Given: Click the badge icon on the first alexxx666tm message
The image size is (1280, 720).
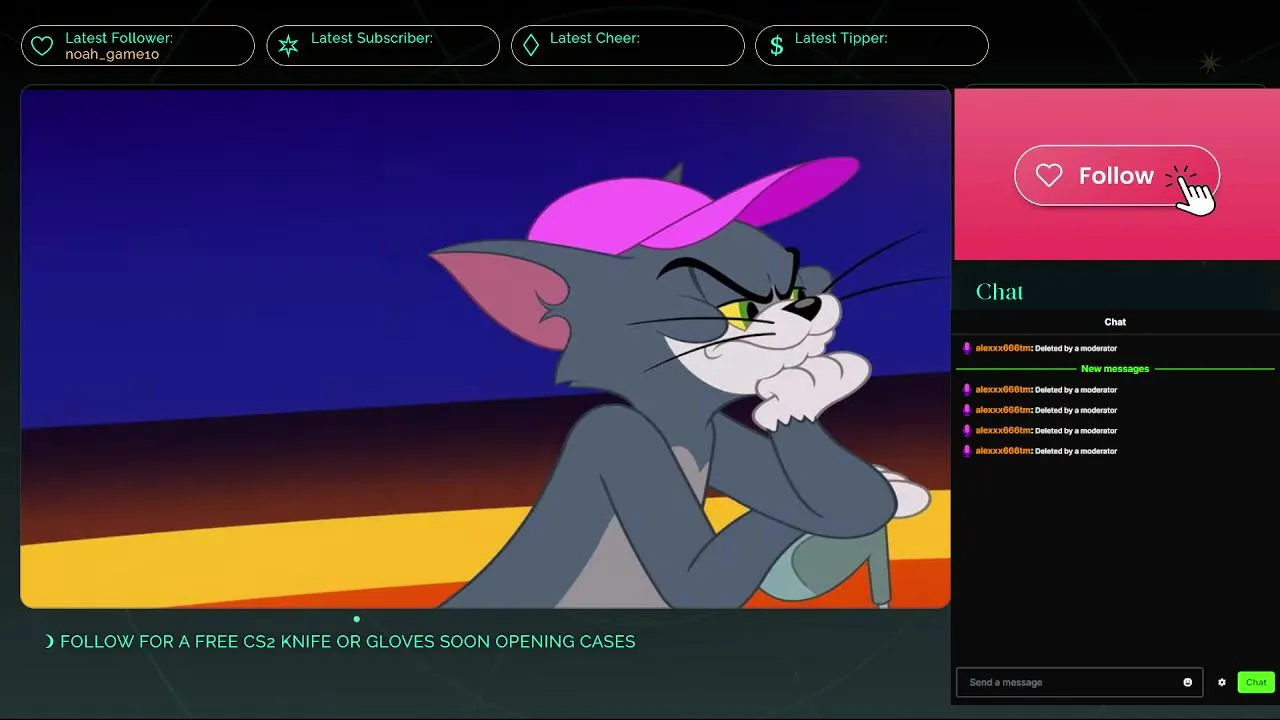Looking at the screenshot, I should coord(967,348).
